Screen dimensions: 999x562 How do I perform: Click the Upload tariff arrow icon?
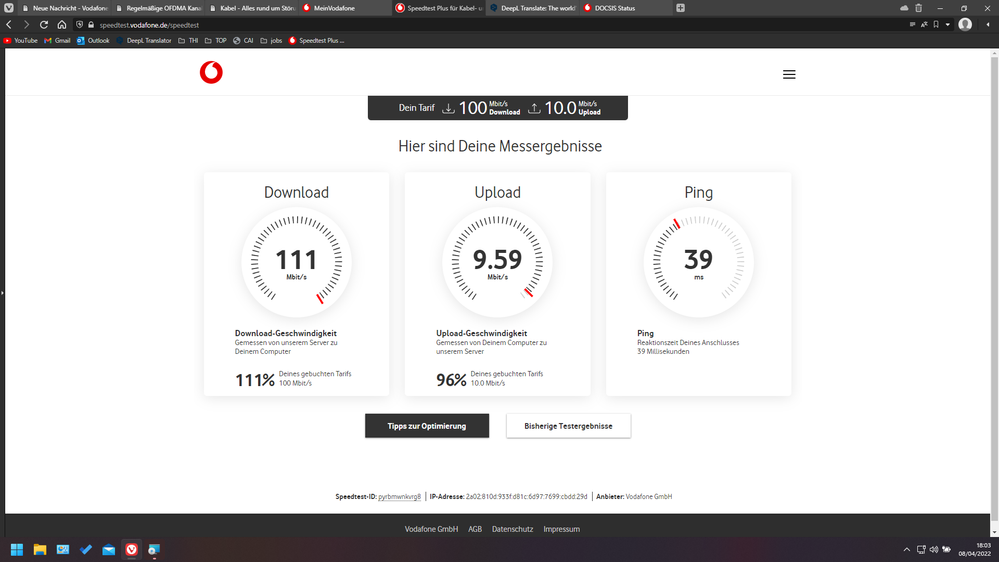coord(534,108)
